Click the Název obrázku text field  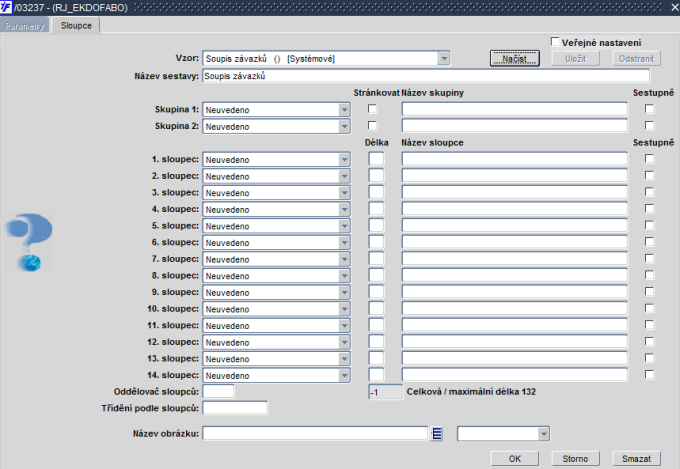click(315, 433)
